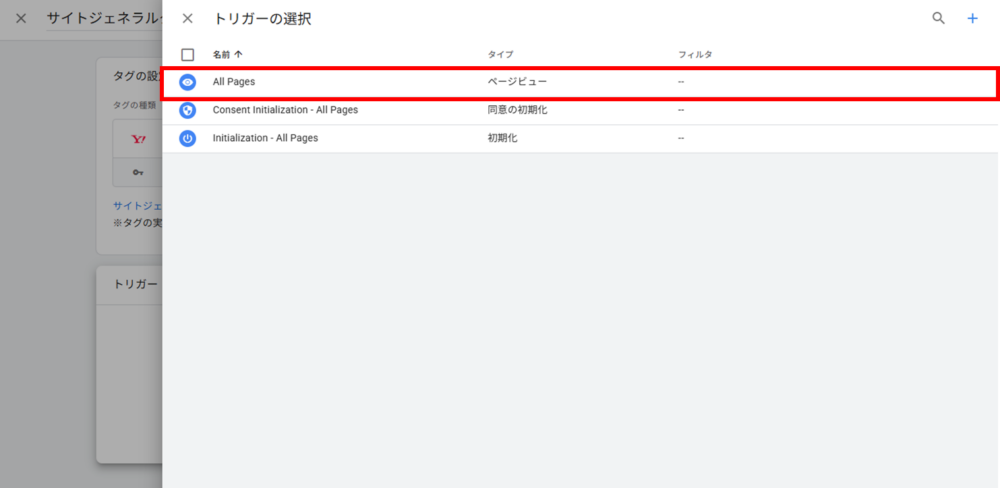
Task: Click the Consent Initialization shield icon
Action: pyautogui.click(x=187, y=110)
